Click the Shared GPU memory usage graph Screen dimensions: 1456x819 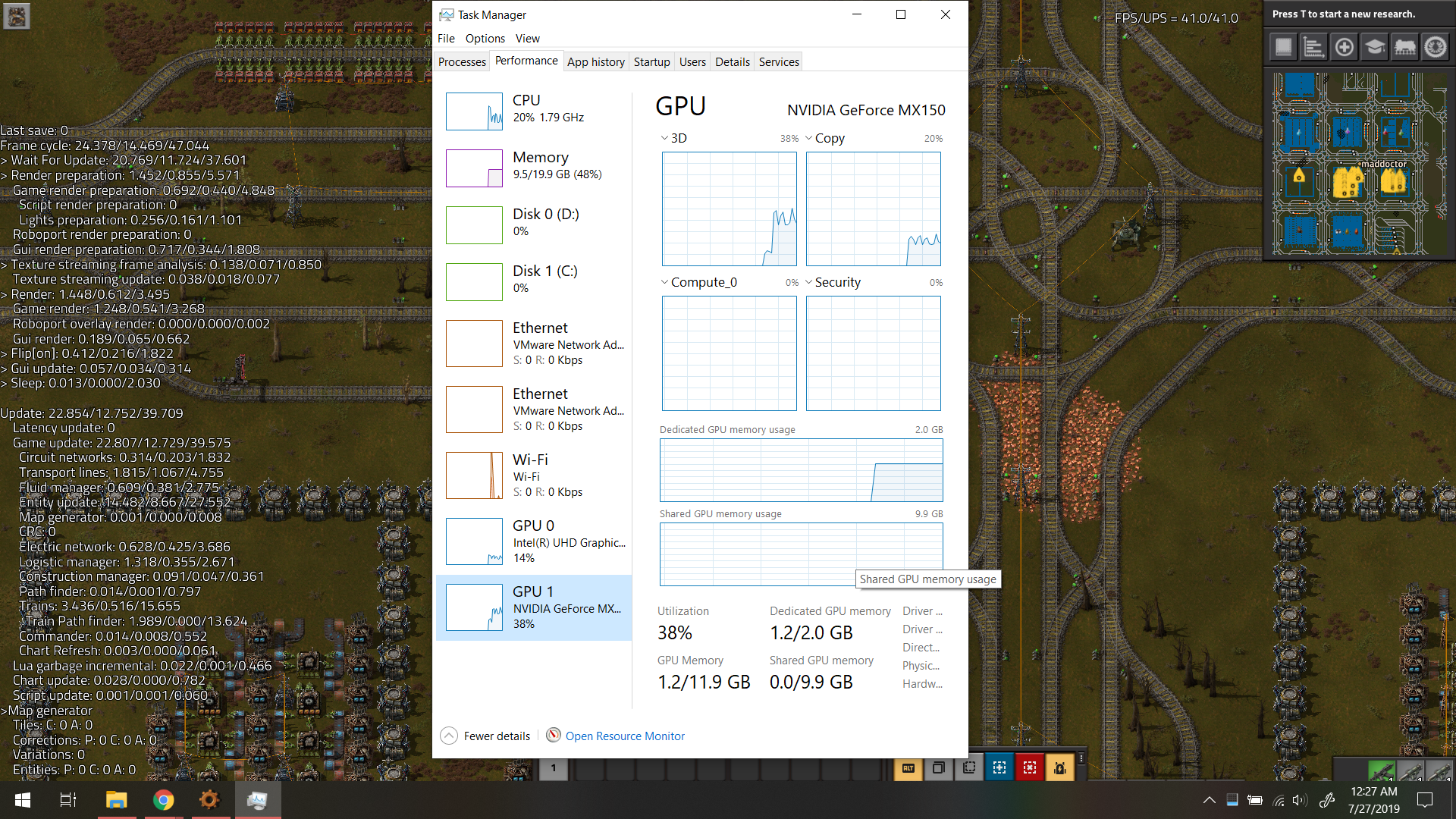802,554
